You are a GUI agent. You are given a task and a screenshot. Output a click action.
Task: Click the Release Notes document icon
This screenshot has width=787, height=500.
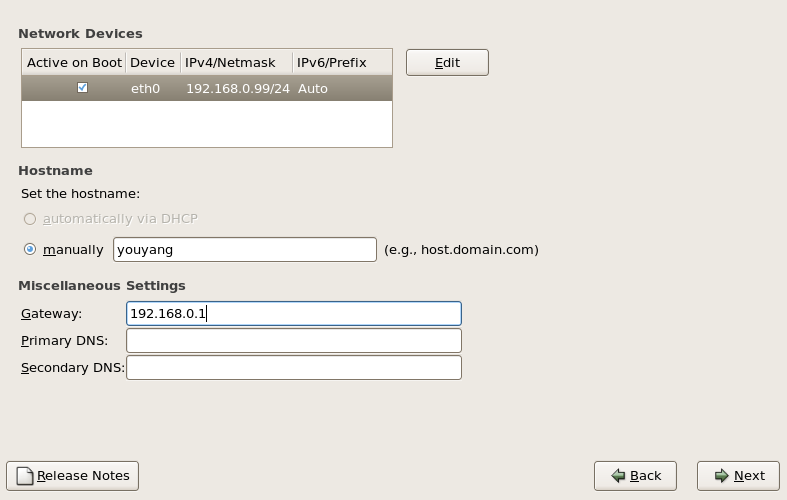coord(25,476)
